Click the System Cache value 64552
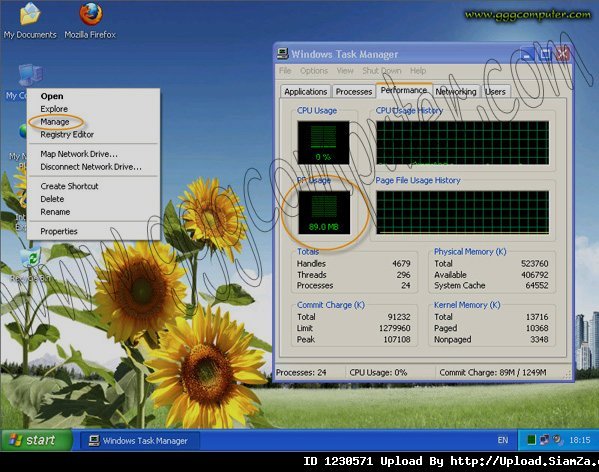This screenshot has width=599, height=472. click(537, 285)
